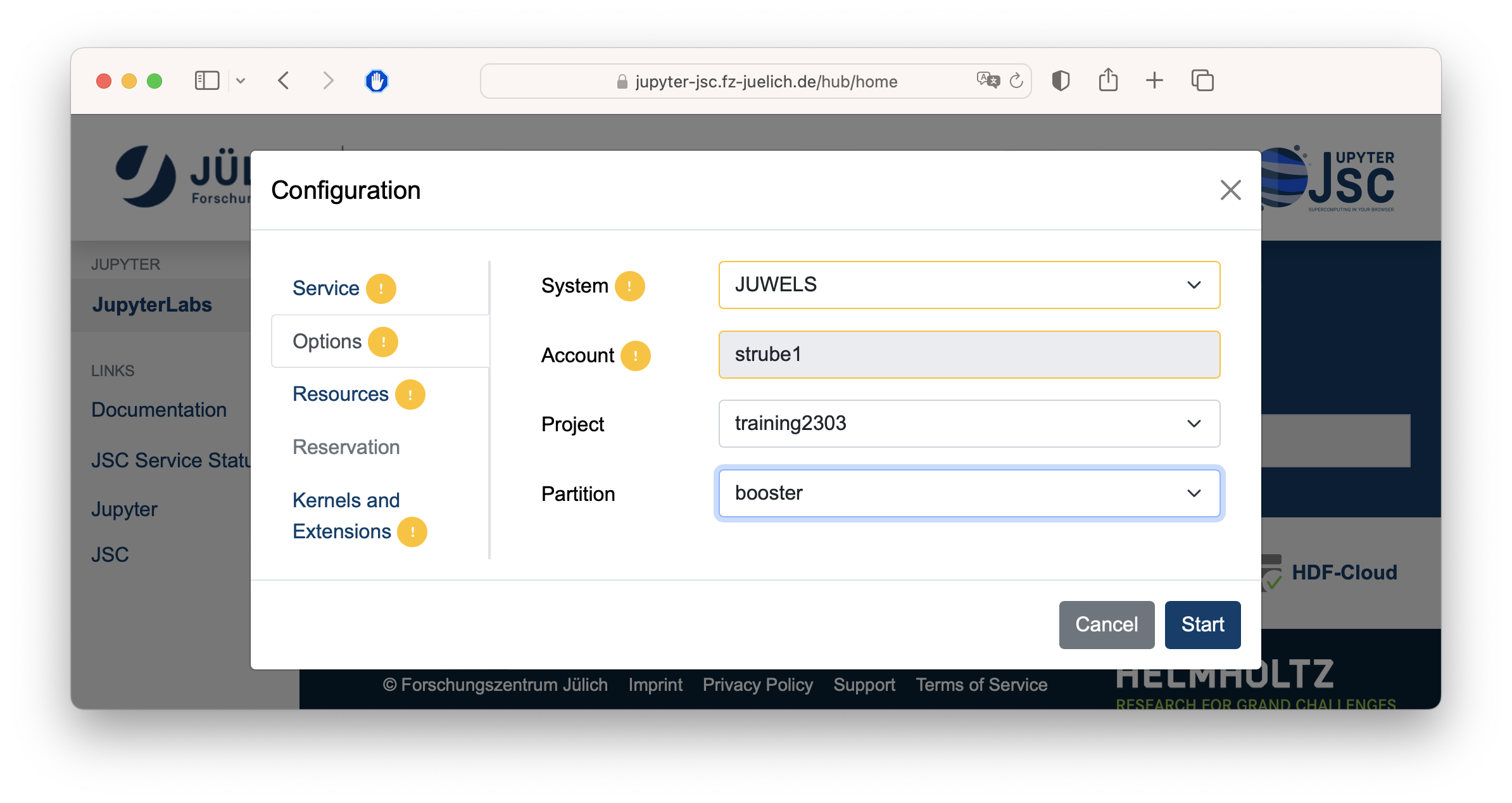Close the Configuration dialog with X

click(x=1230, y=190)
